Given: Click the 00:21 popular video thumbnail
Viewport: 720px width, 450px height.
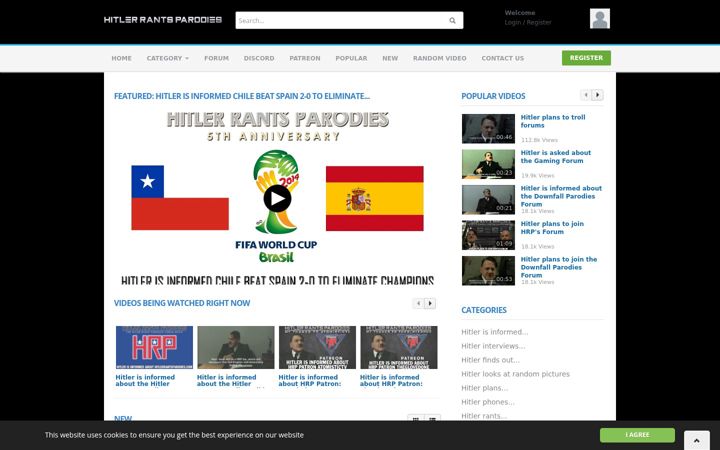Looking at the screenshot, I should coord(488,199).
